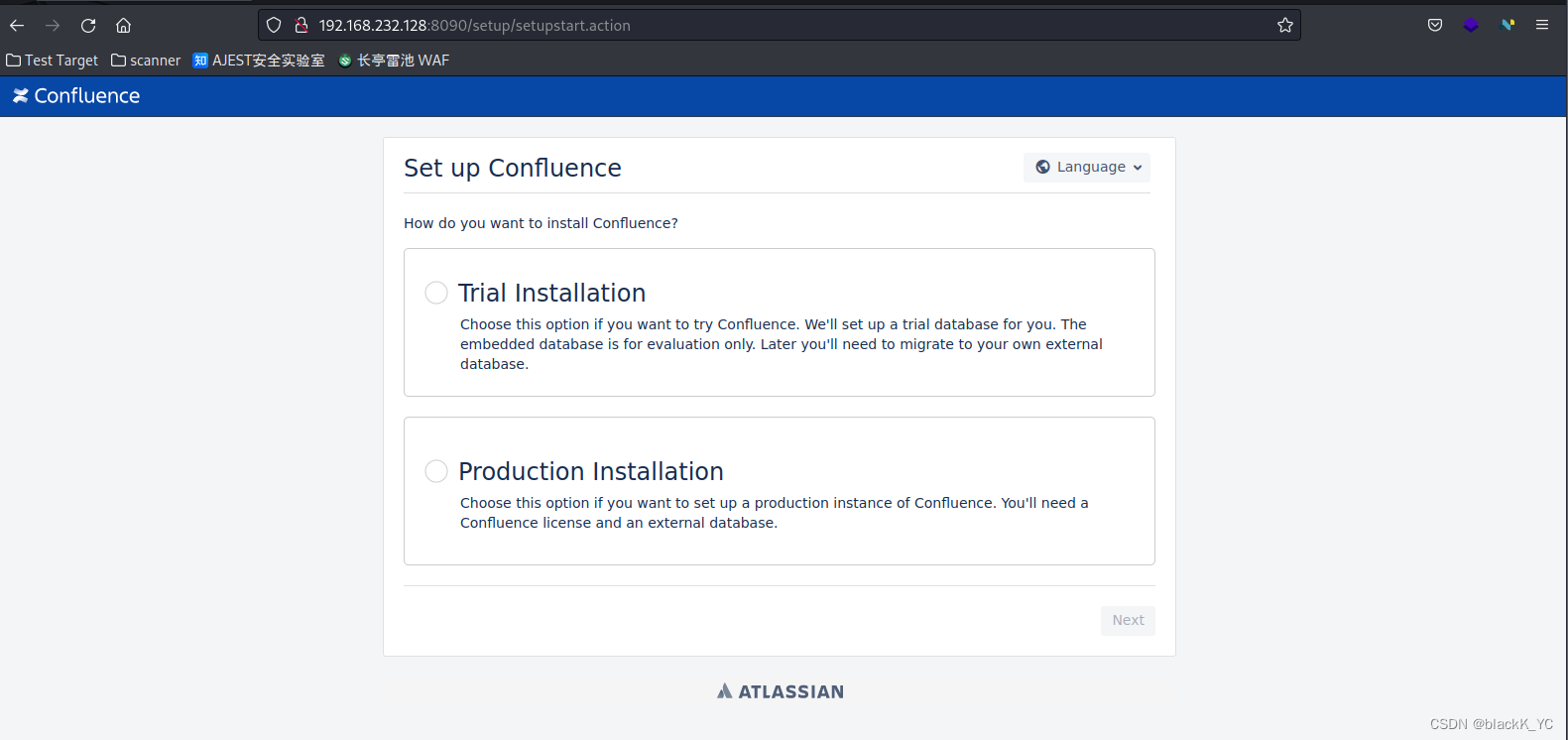
Task: Click the Production Installation heading
Action: [591, 471]
